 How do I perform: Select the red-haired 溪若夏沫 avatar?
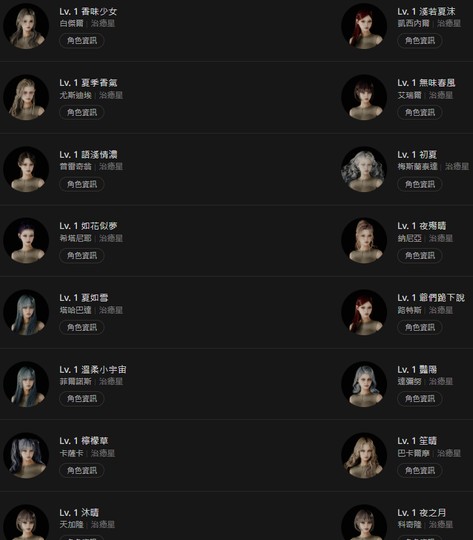(x=364, y=26)
